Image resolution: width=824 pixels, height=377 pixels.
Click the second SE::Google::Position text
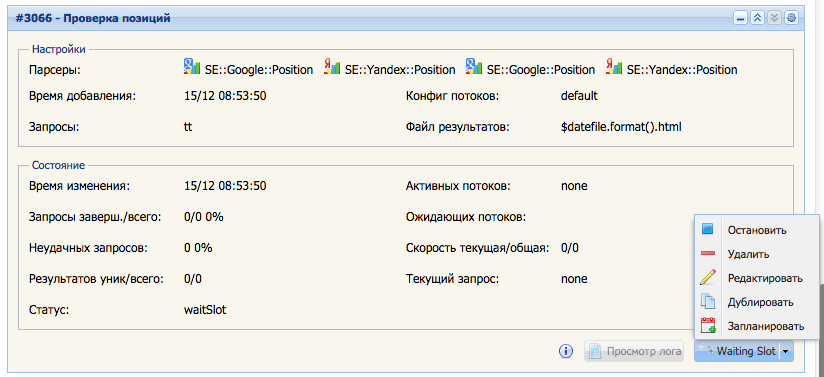pos(541,69)
